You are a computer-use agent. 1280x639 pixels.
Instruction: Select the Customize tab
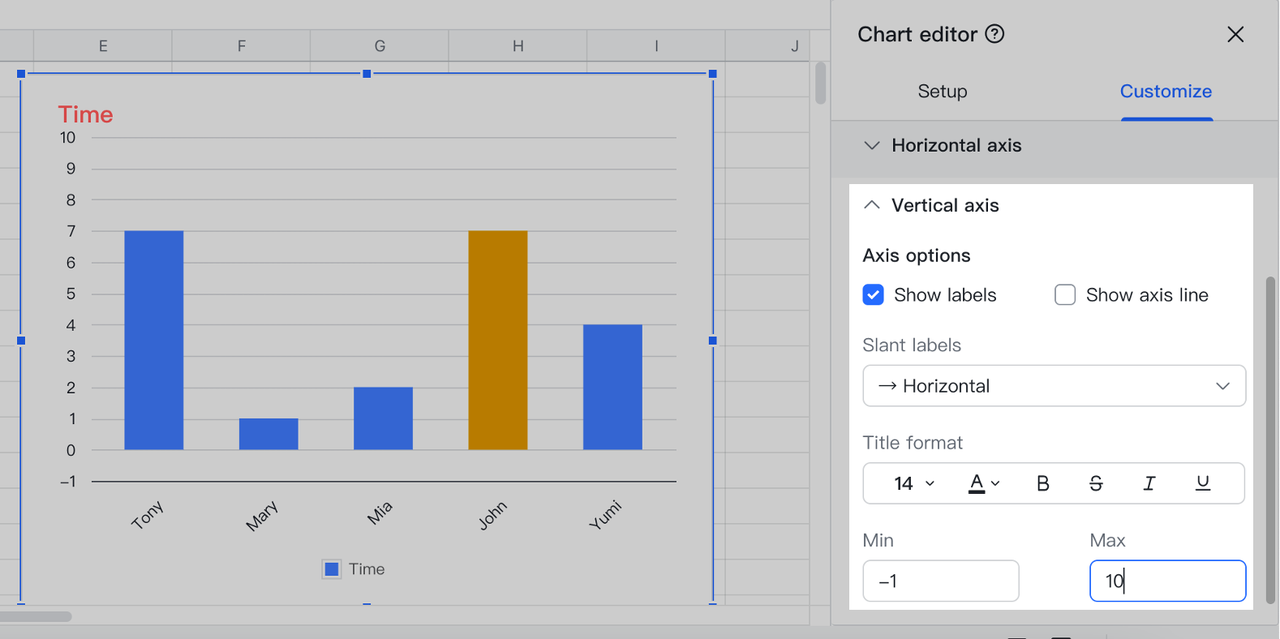[x=1166, y=91]
